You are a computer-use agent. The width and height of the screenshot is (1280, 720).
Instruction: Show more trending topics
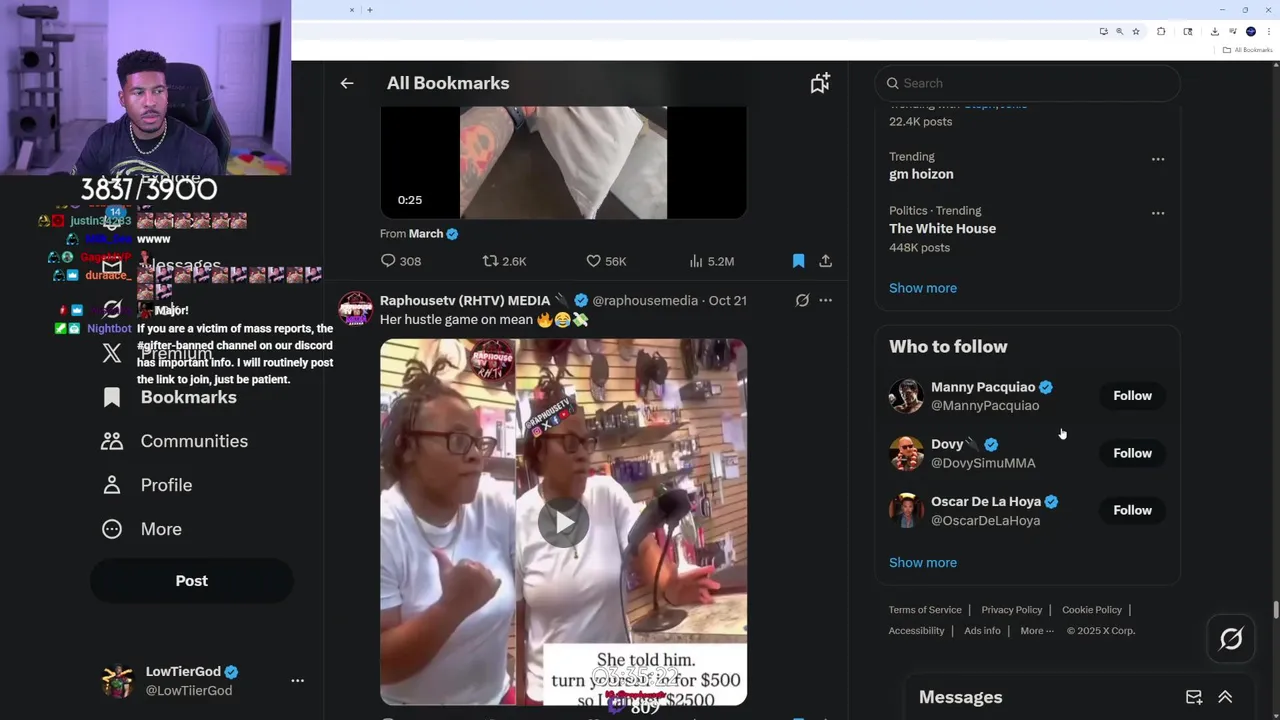(923, 288)
